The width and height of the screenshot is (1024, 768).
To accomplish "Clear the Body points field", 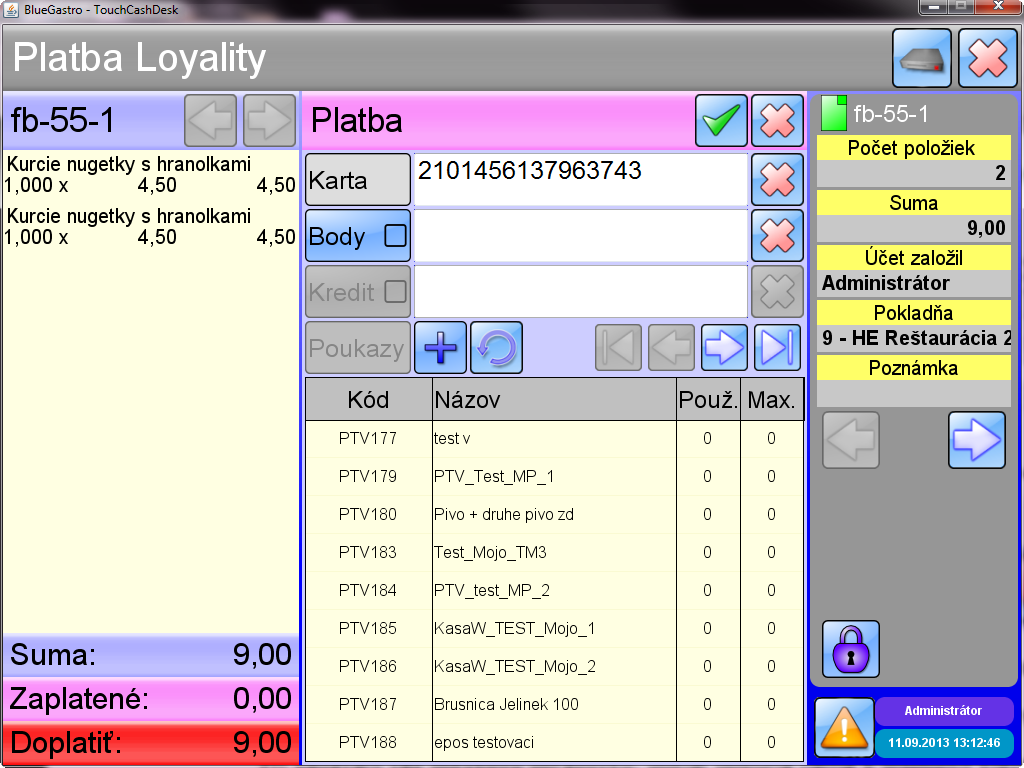I will pyautogui.click(x=777, y=236).
